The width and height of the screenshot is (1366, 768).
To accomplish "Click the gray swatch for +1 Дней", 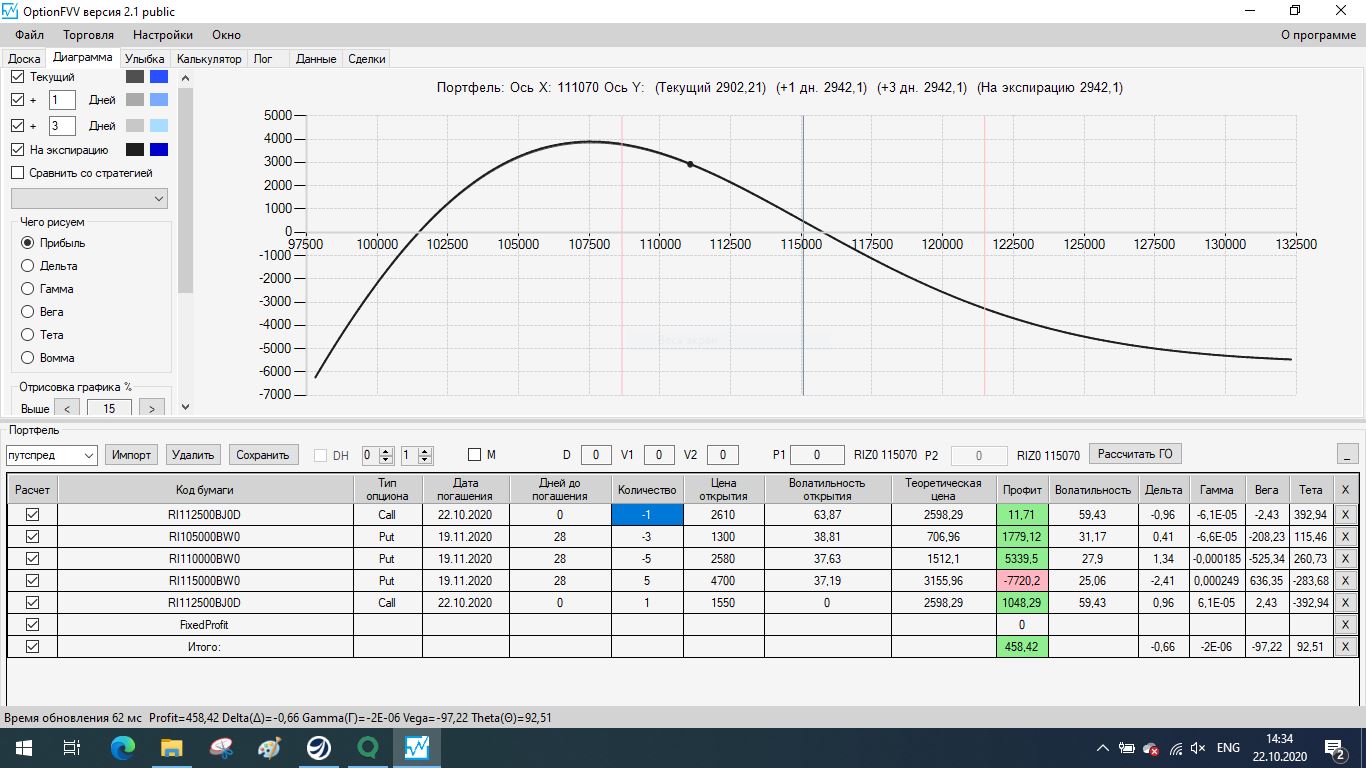I will 135,100.
